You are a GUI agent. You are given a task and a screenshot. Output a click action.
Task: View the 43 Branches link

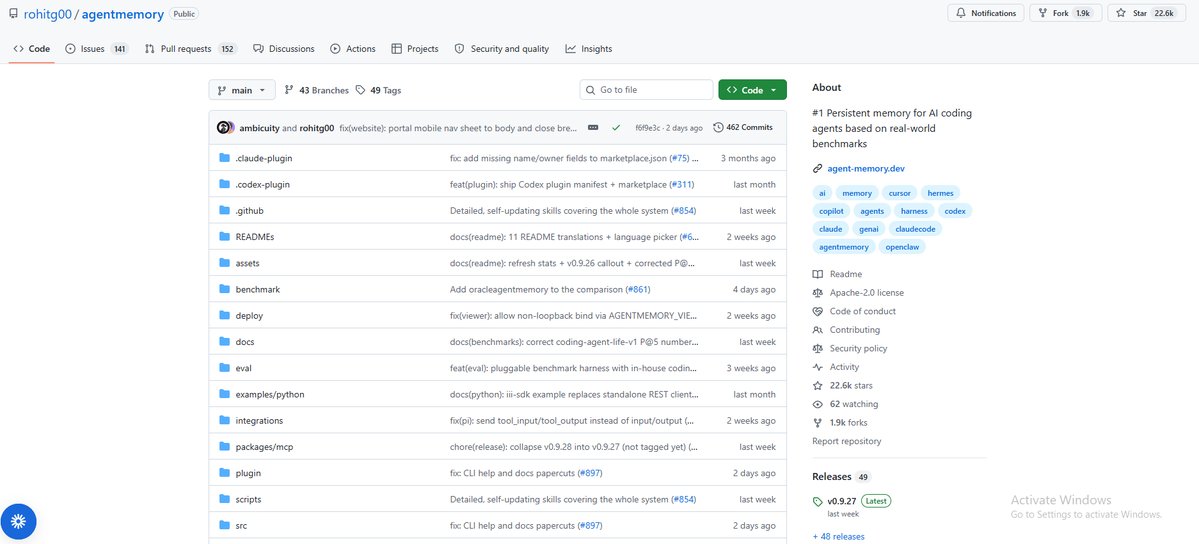click(316, 90)
